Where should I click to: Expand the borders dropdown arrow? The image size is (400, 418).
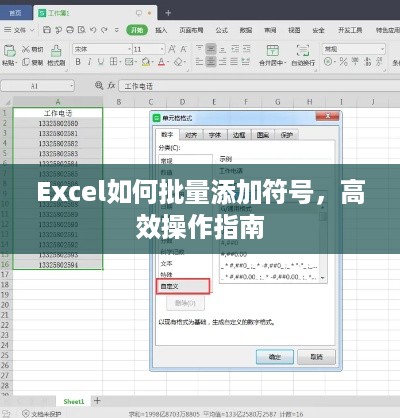coord(120,62)
